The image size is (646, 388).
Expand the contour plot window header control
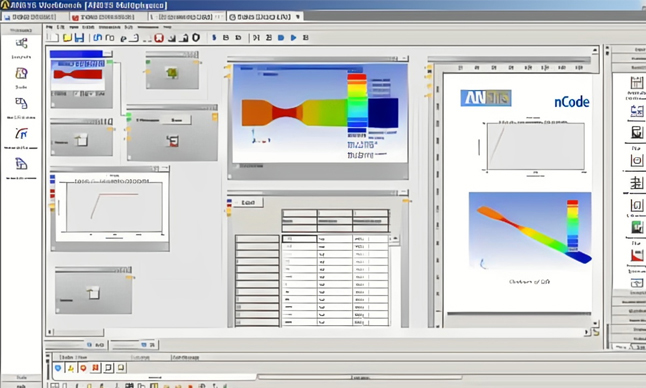tap(404, 58)
